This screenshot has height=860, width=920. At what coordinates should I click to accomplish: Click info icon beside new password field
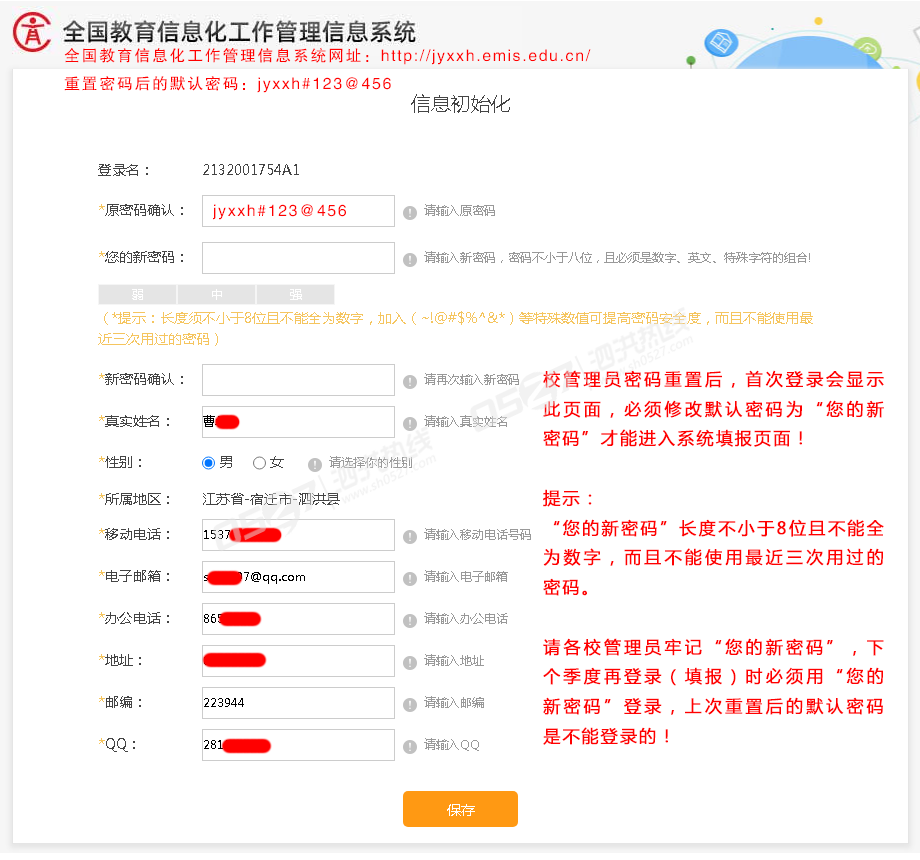410,259
